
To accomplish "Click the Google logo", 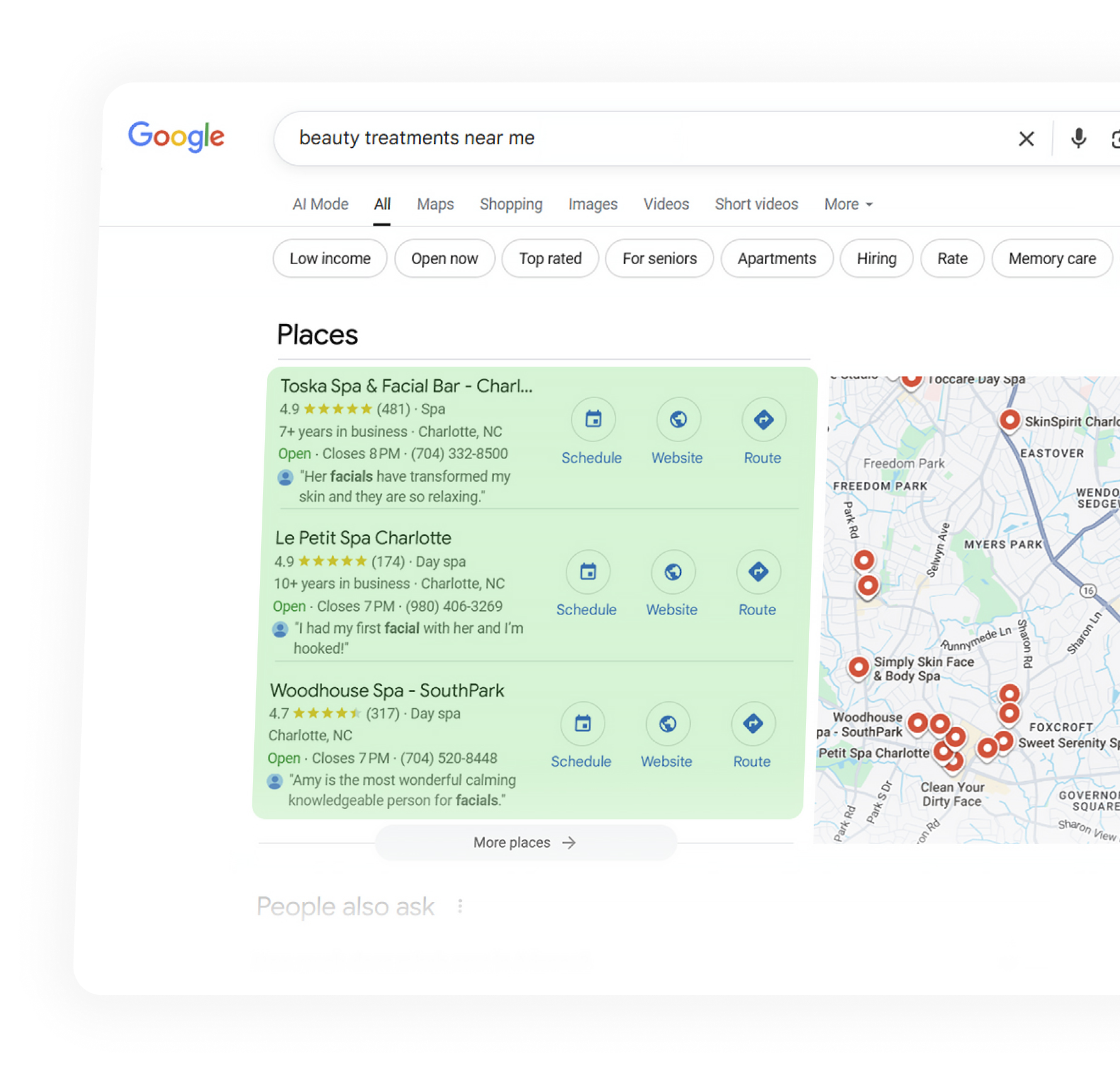I will pos(176,136).
